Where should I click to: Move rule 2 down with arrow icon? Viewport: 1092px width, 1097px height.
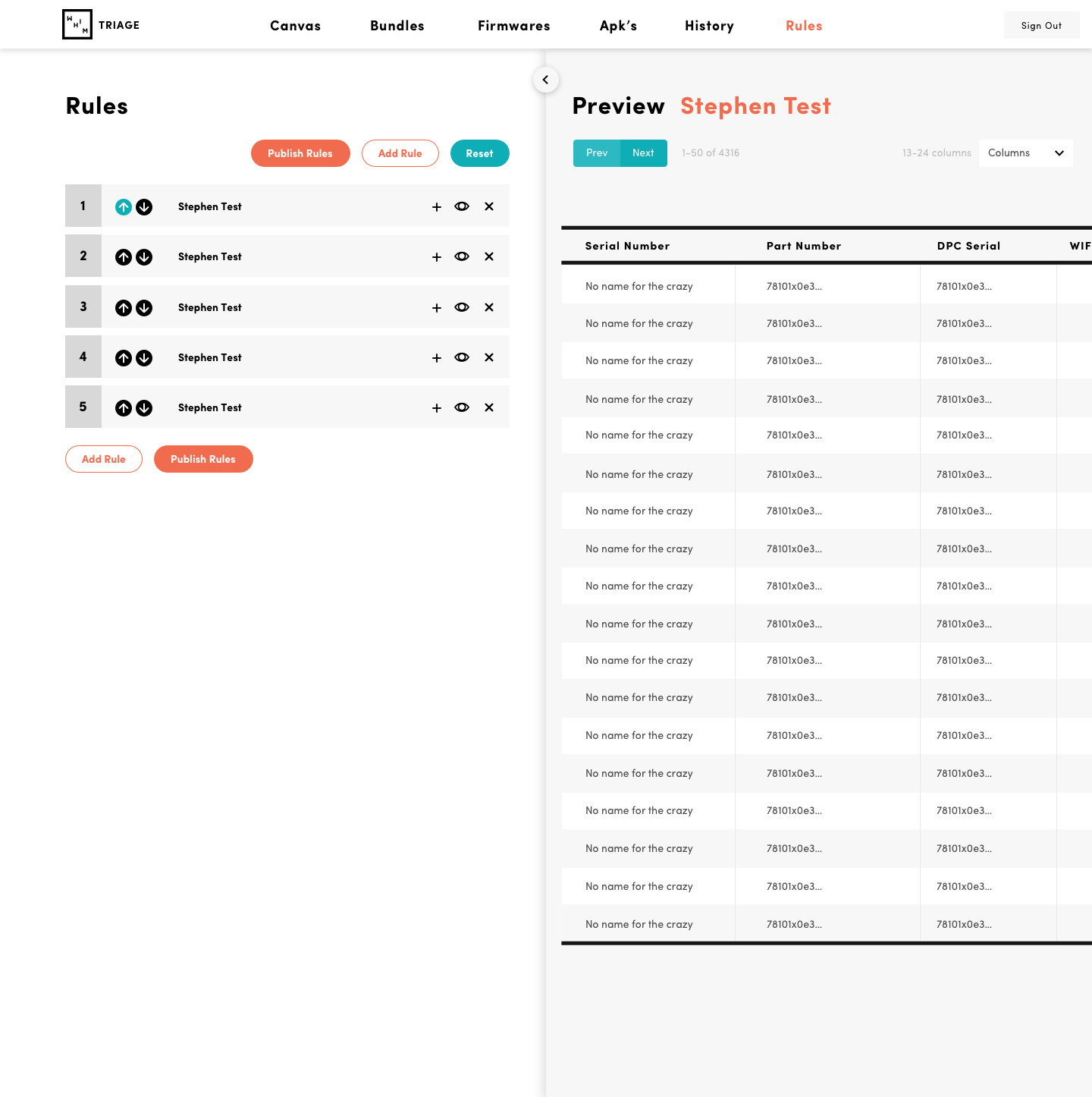point(144,257)
